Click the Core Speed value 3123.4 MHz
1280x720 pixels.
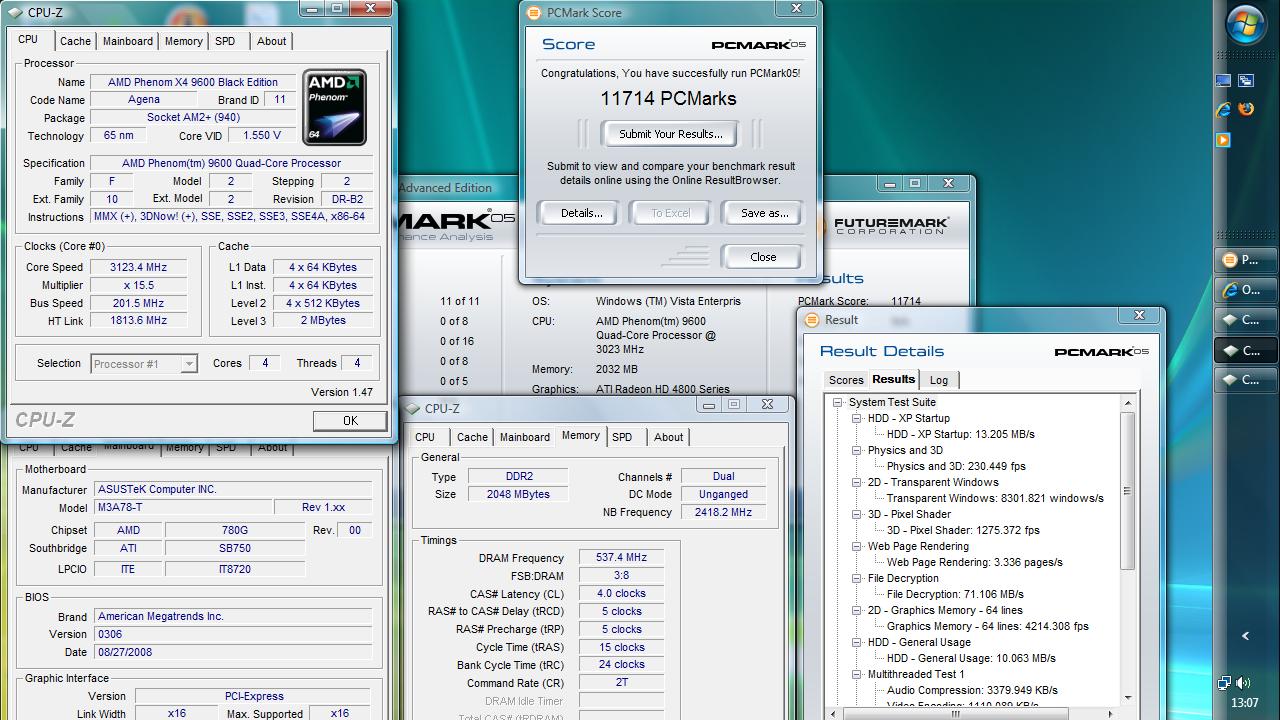(x=138, y=267)
